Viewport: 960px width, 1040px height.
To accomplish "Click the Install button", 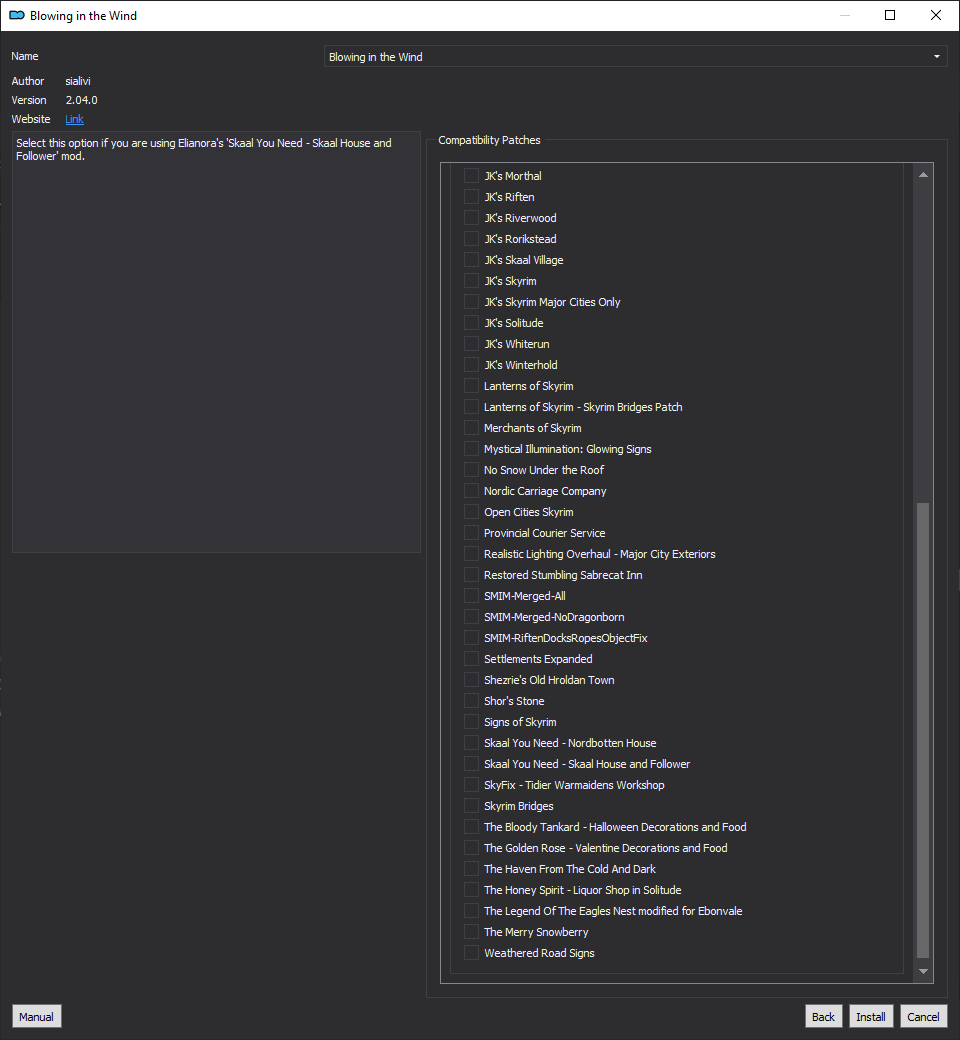I will pos(870,1016).
